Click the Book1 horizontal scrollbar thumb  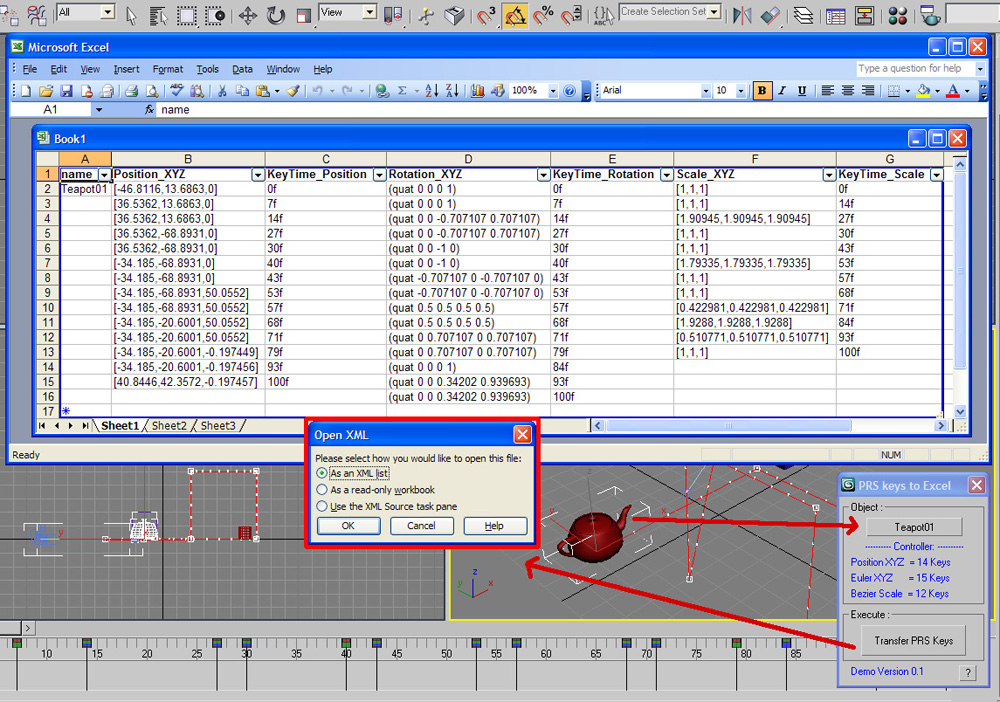pyautogui.click(x=728, y=426)
